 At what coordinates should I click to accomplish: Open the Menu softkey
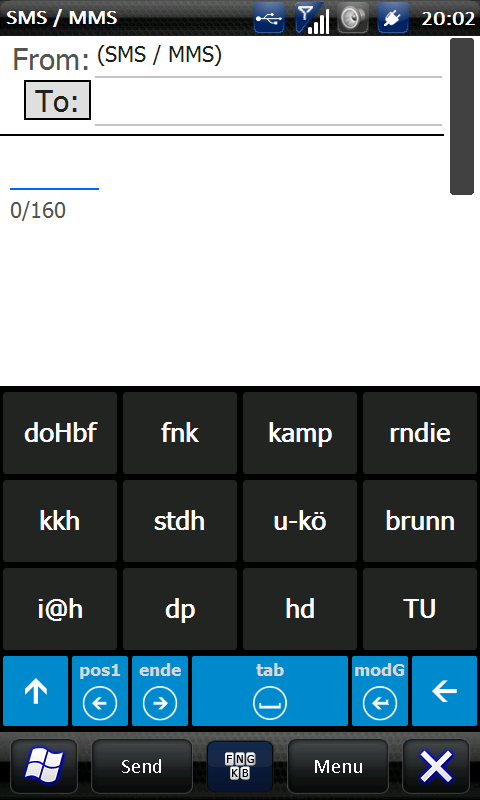tap(338, 766)
